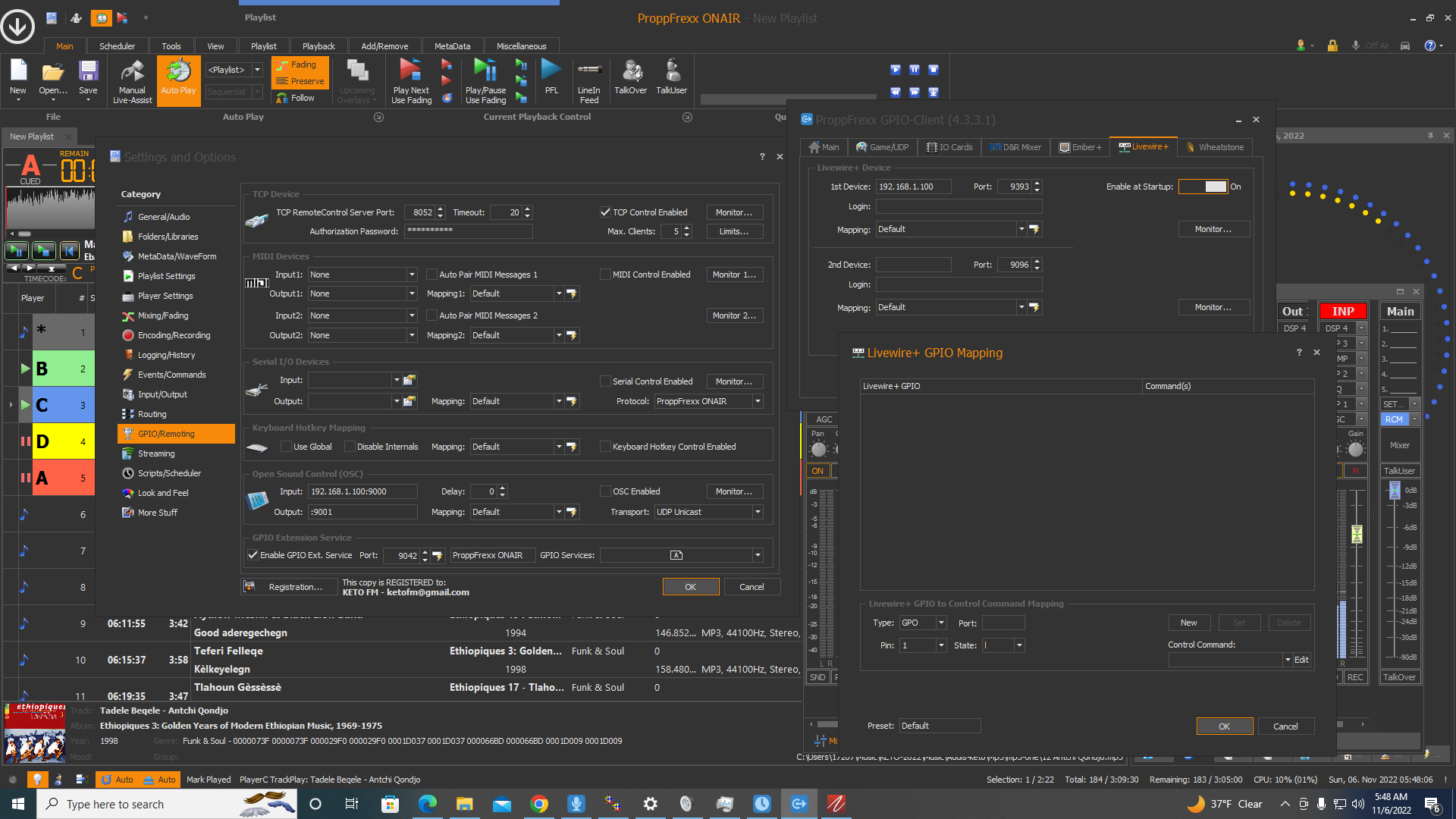Select the Streaming category item
The height and width of the screenshot is (819, 1456).
point(156,453)
